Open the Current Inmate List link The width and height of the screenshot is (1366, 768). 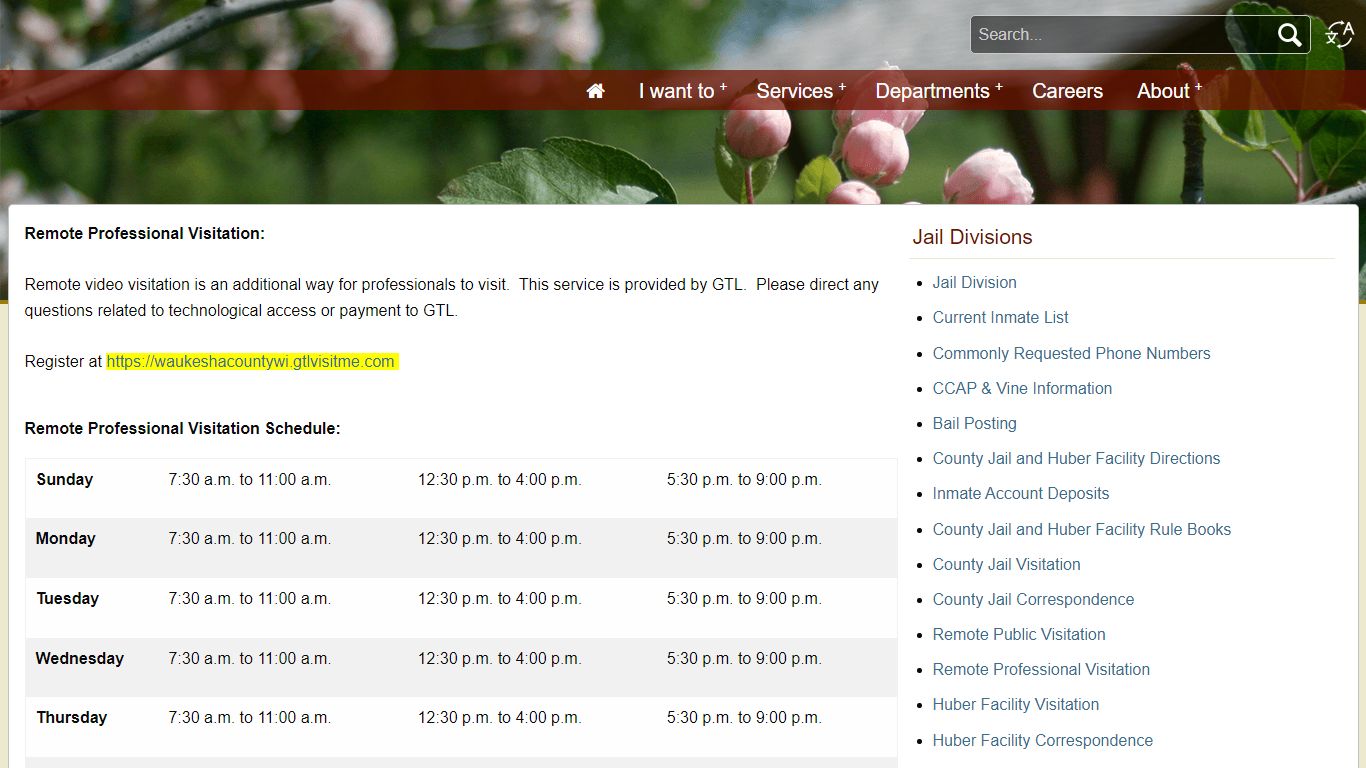click(1000, 318)
